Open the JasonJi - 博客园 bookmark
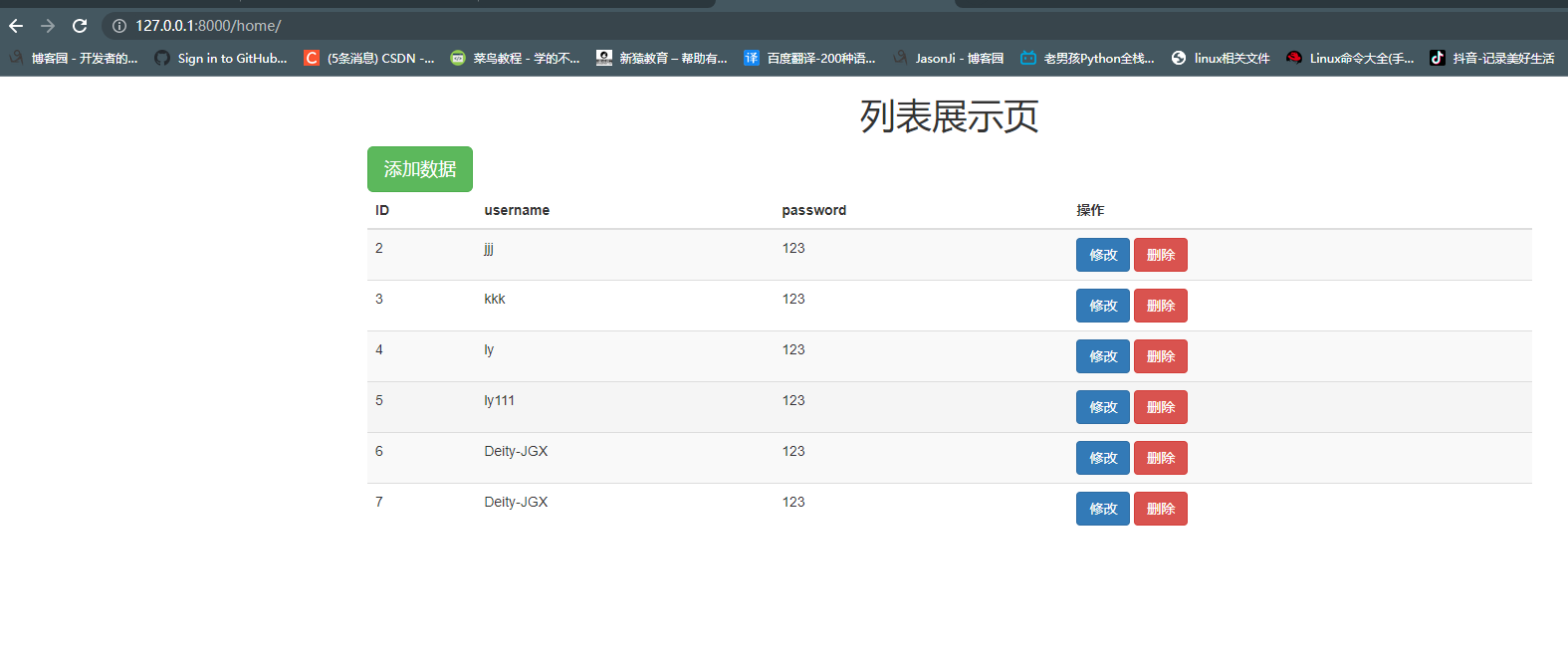Viewport: 1568px width, 646px height. [948, 59]
